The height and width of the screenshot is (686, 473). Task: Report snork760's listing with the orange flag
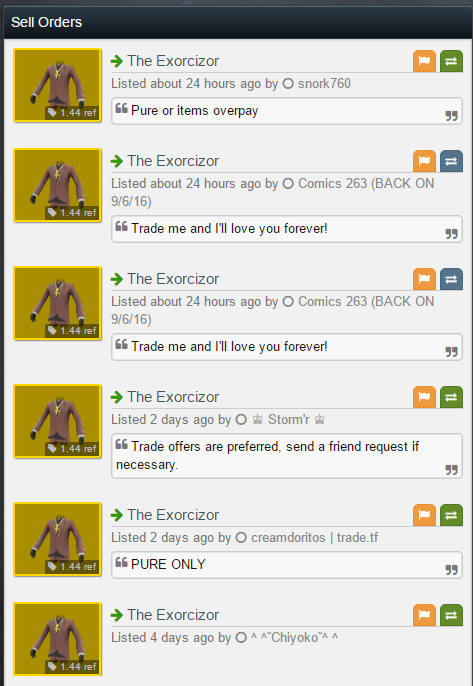(424, 61)
